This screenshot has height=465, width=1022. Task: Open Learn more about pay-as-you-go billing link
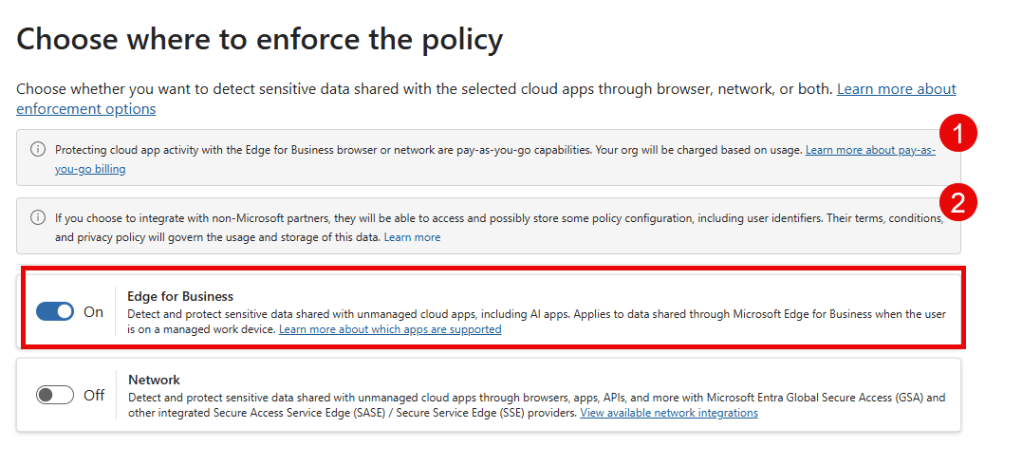tap(870, 150)
